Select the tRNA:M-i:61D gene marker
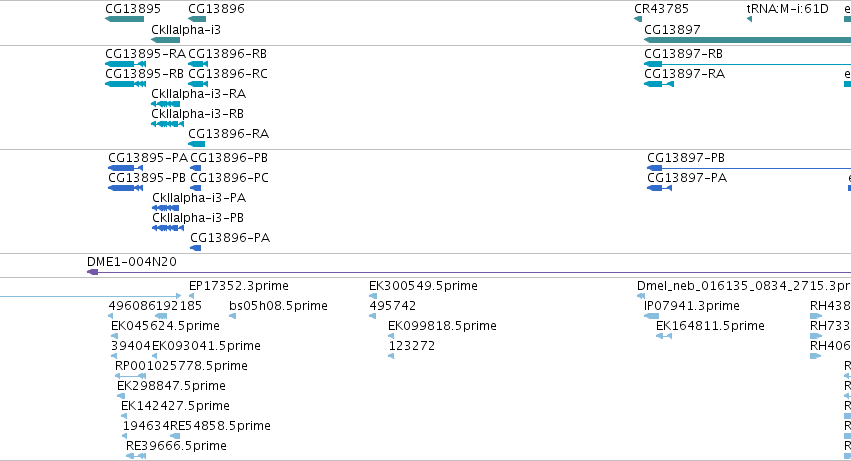The image size is (851, 461). click(x=750, y=19)
